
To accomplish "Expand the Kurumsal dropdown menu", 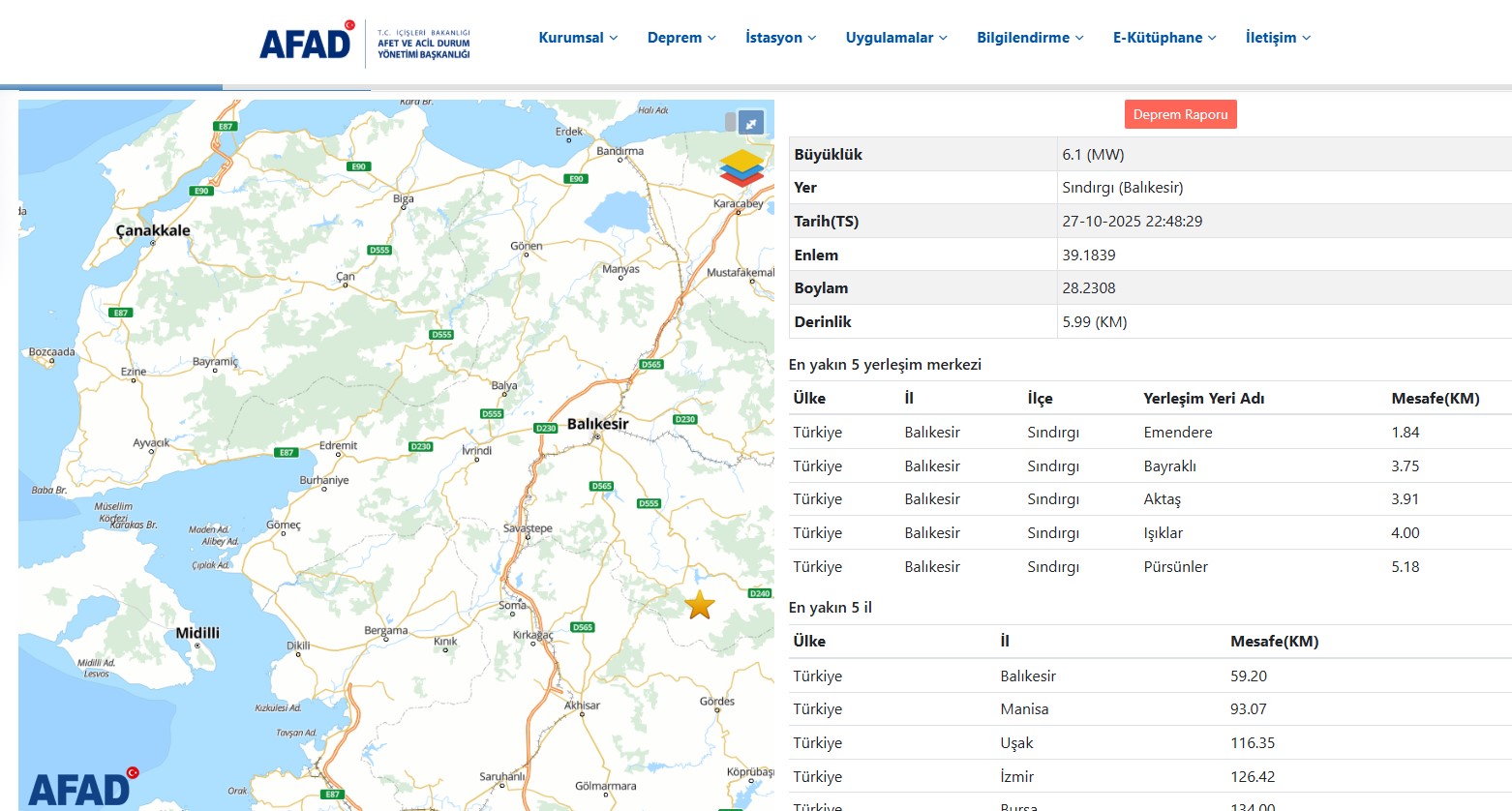I will pos(578,38).
